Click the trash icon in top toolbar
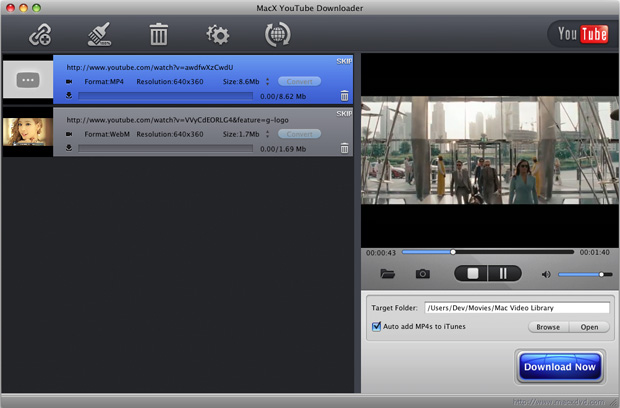Image resolution: width=620 pixels, height=408 pixels. (x=158, y=35)
